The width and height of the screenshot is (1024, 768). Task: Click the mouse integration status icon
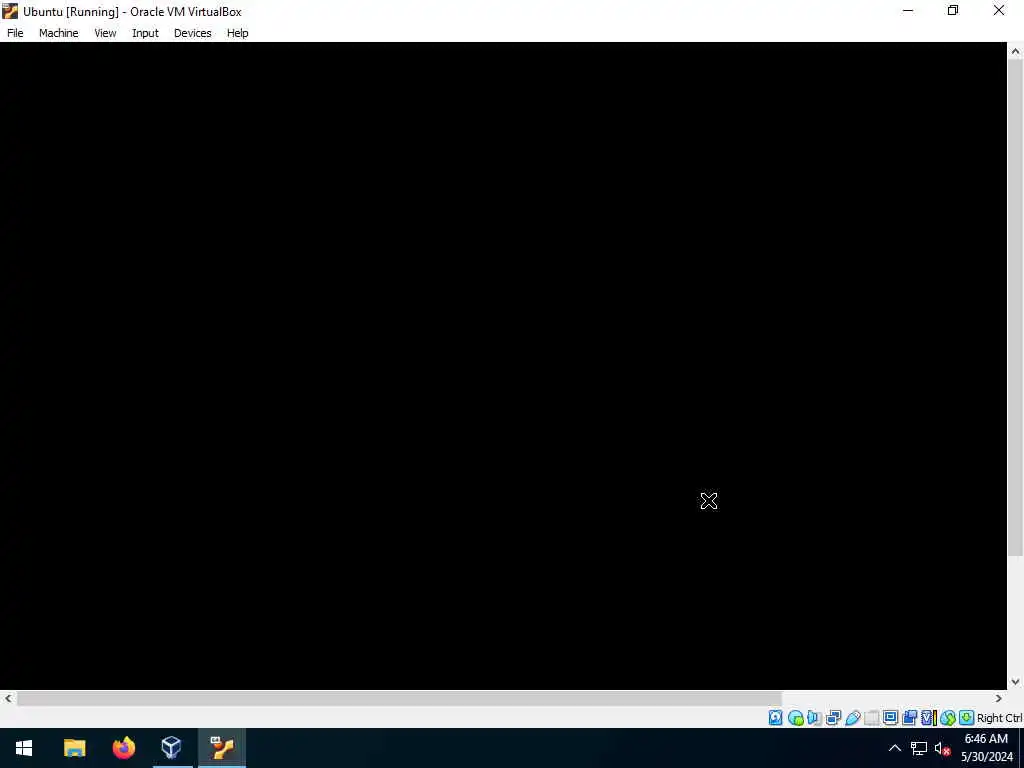(x=948, y=718)
